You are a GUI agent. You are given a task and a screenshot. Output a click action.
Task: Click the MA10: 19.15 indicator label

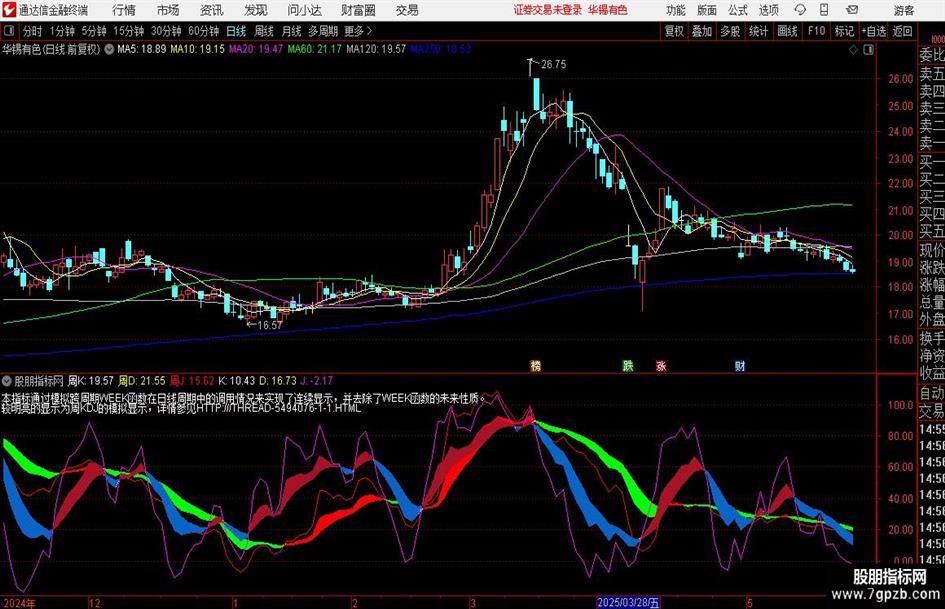(198, 49)
